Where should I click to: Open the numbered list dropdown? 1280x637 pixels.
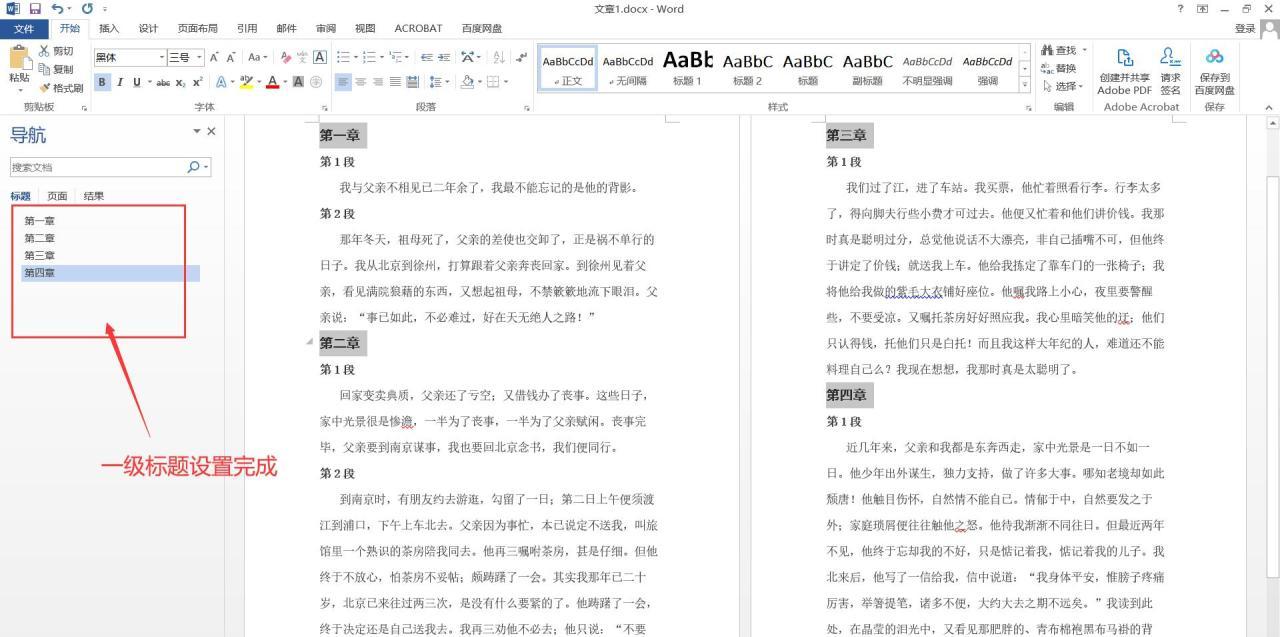point(382,58)
